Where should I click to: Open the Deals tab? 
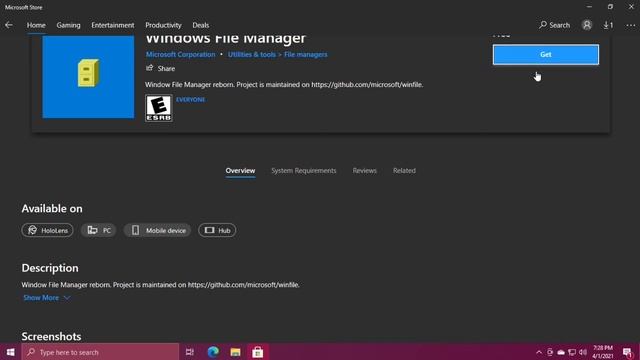tap(200, 25)
